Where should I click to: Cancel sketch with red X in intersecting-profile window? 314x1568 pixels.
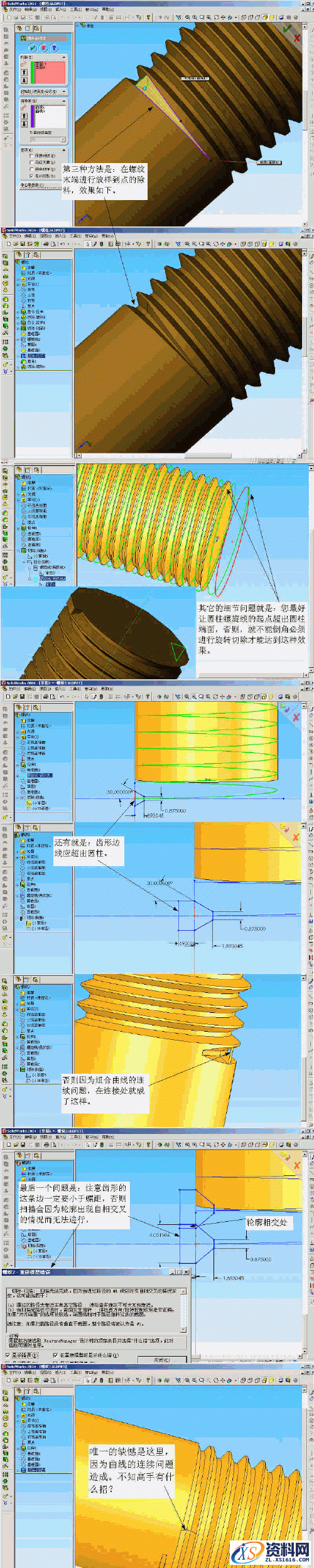click(297, 1164)
